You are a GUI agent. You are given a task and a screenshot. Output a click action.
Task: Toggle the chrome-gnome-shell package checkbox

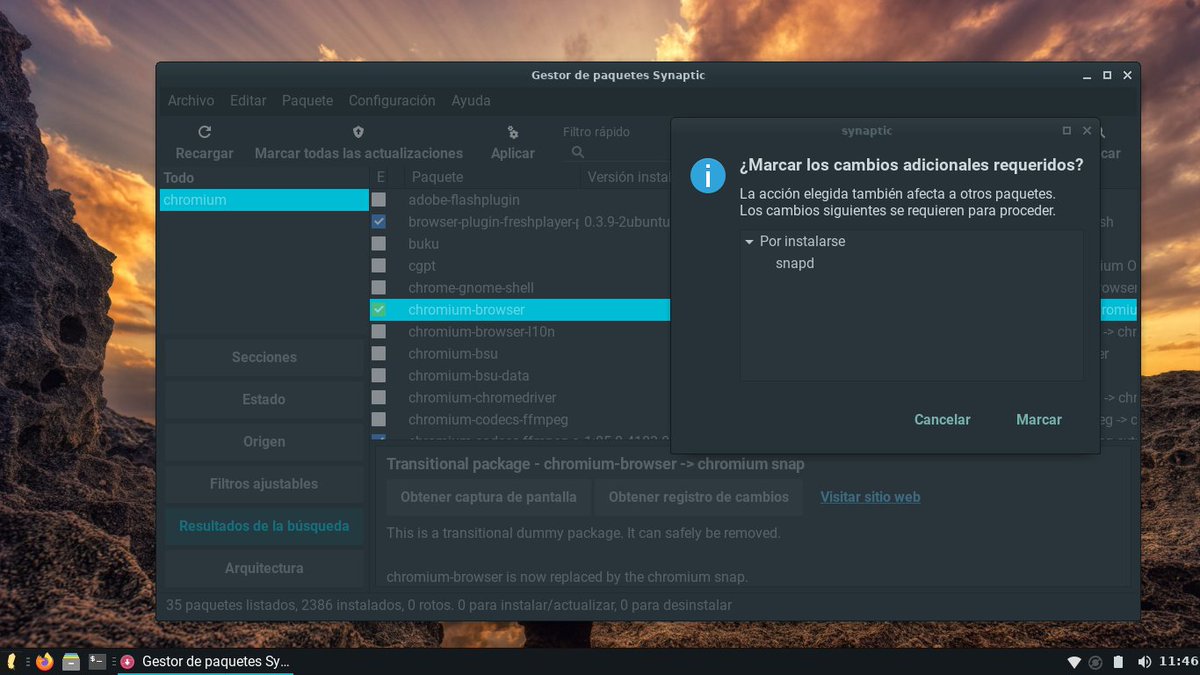[x=379, y=288]
